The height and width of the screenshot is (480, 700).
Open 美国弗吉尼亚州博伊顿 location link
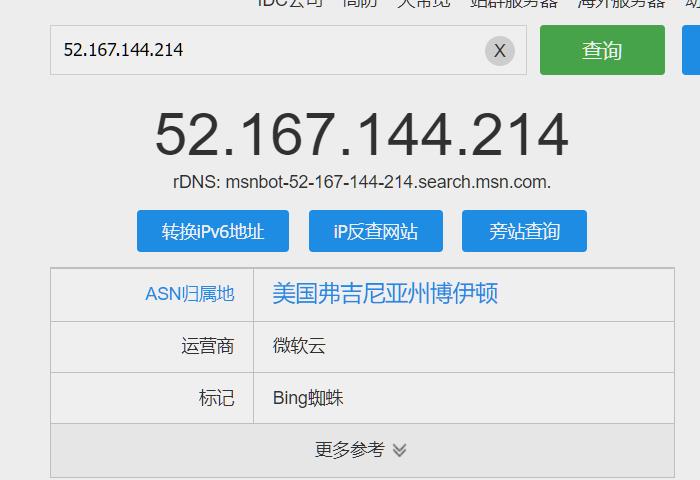coord(385,294)
